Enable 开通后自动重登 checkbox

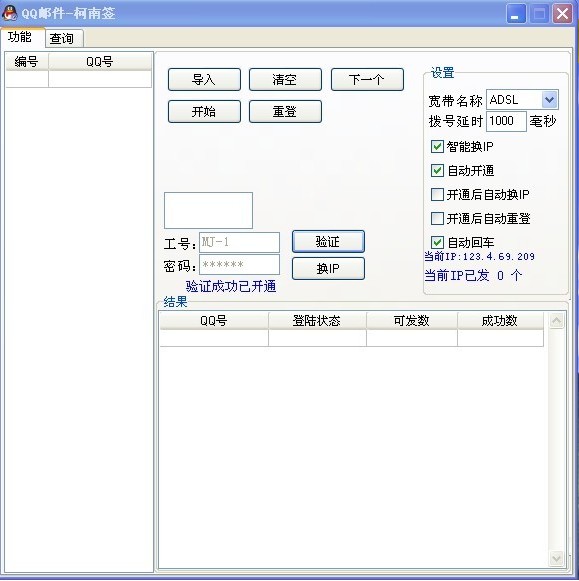(437, 219)
